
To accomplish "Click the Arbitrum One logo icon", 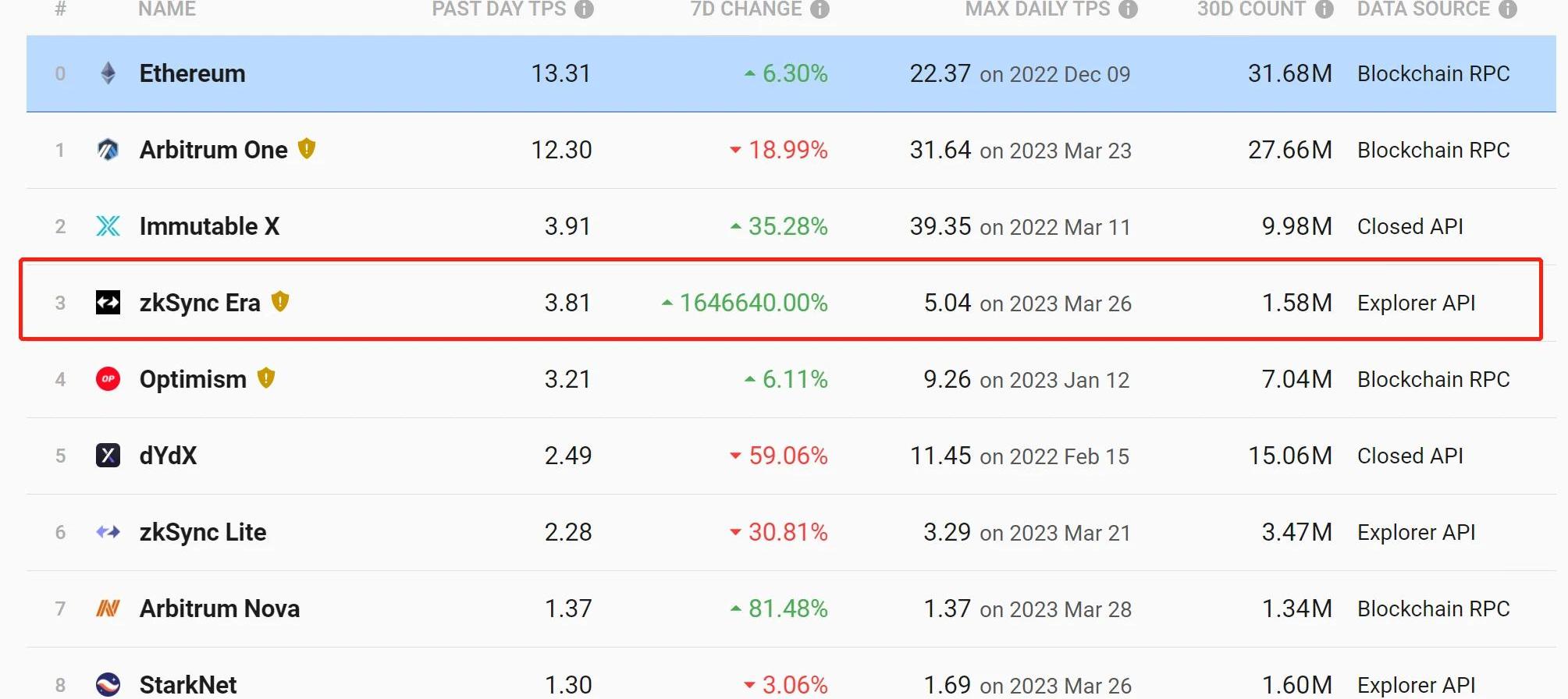I will (x=108, y=149).
